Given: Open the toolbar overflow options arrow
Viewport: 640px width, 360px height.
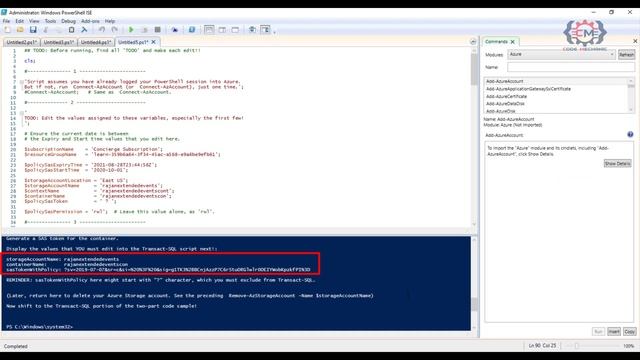Looking at the screenshot, I should pyautogui.click(x=274, y=31).
